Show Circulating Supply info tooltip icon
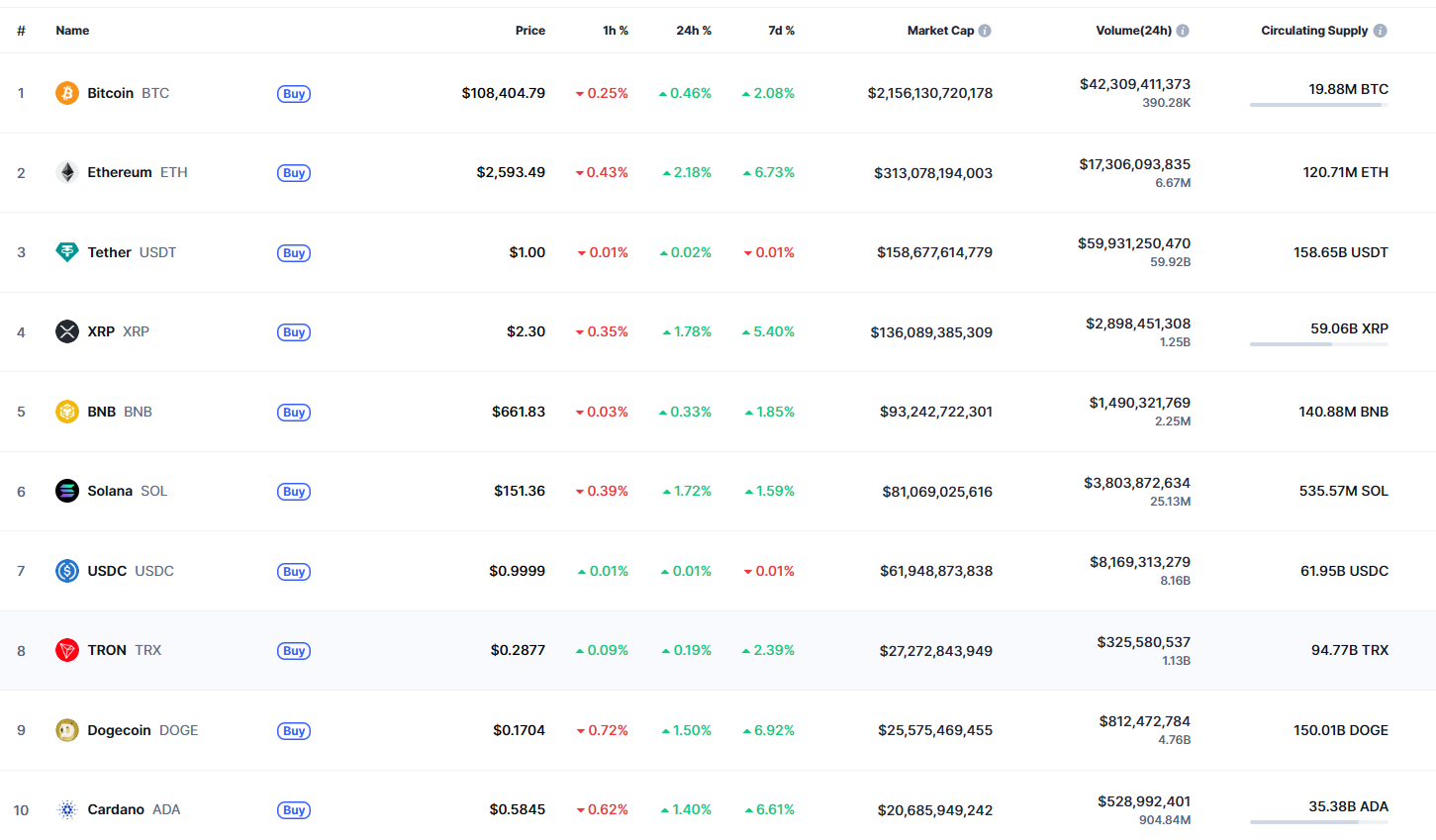 [x=1381, y=31]
